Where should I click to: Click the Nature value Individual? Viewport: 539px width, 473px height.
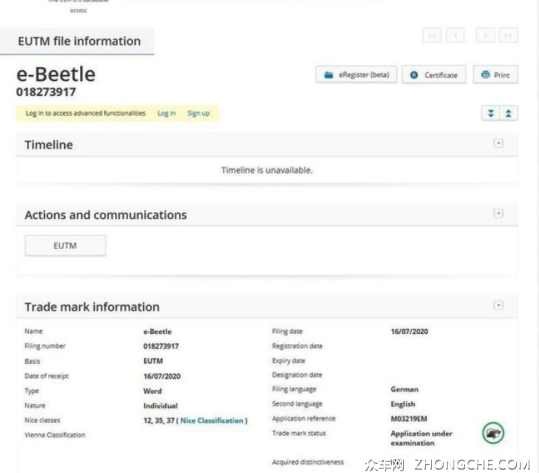coord(161,406)
